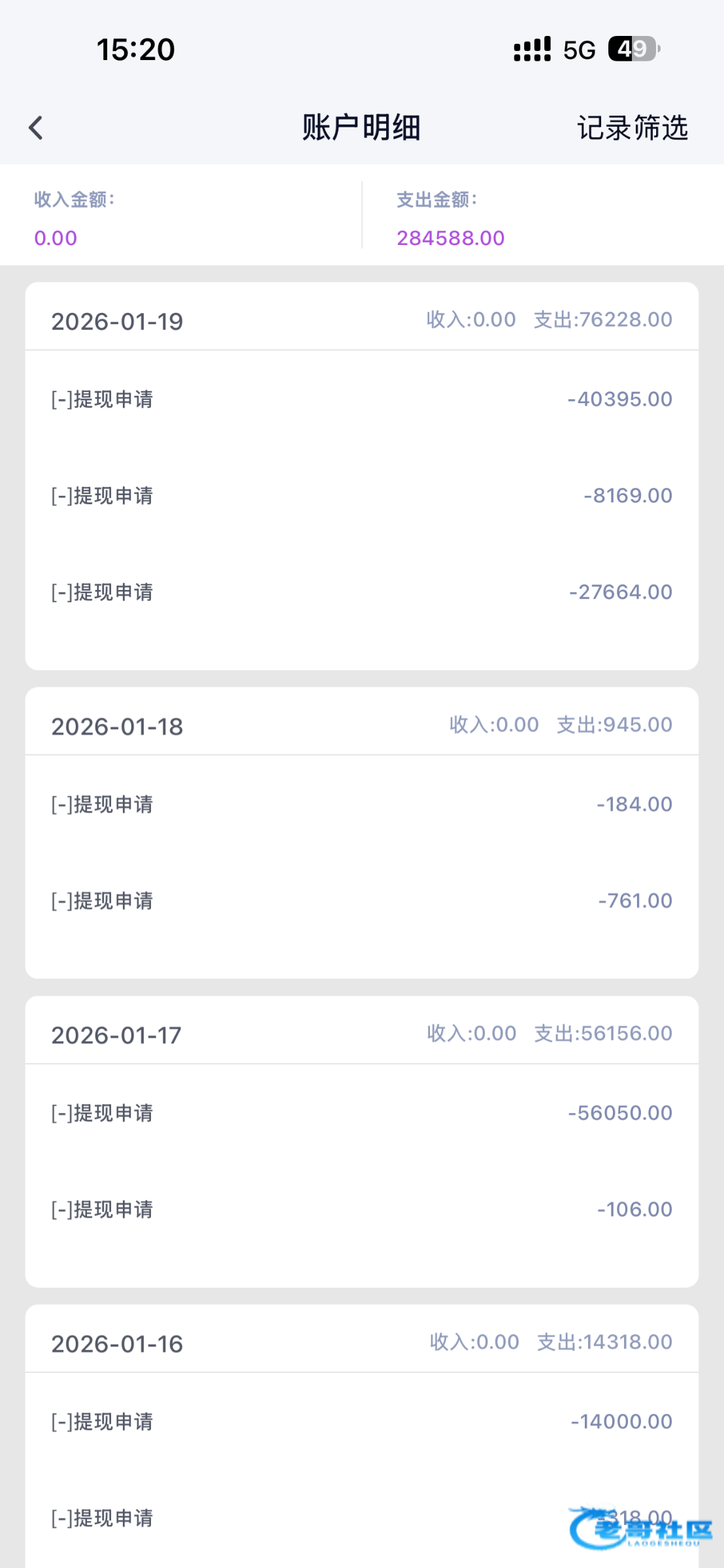Open the 2026-01-16 date header

click(118, 1344)
